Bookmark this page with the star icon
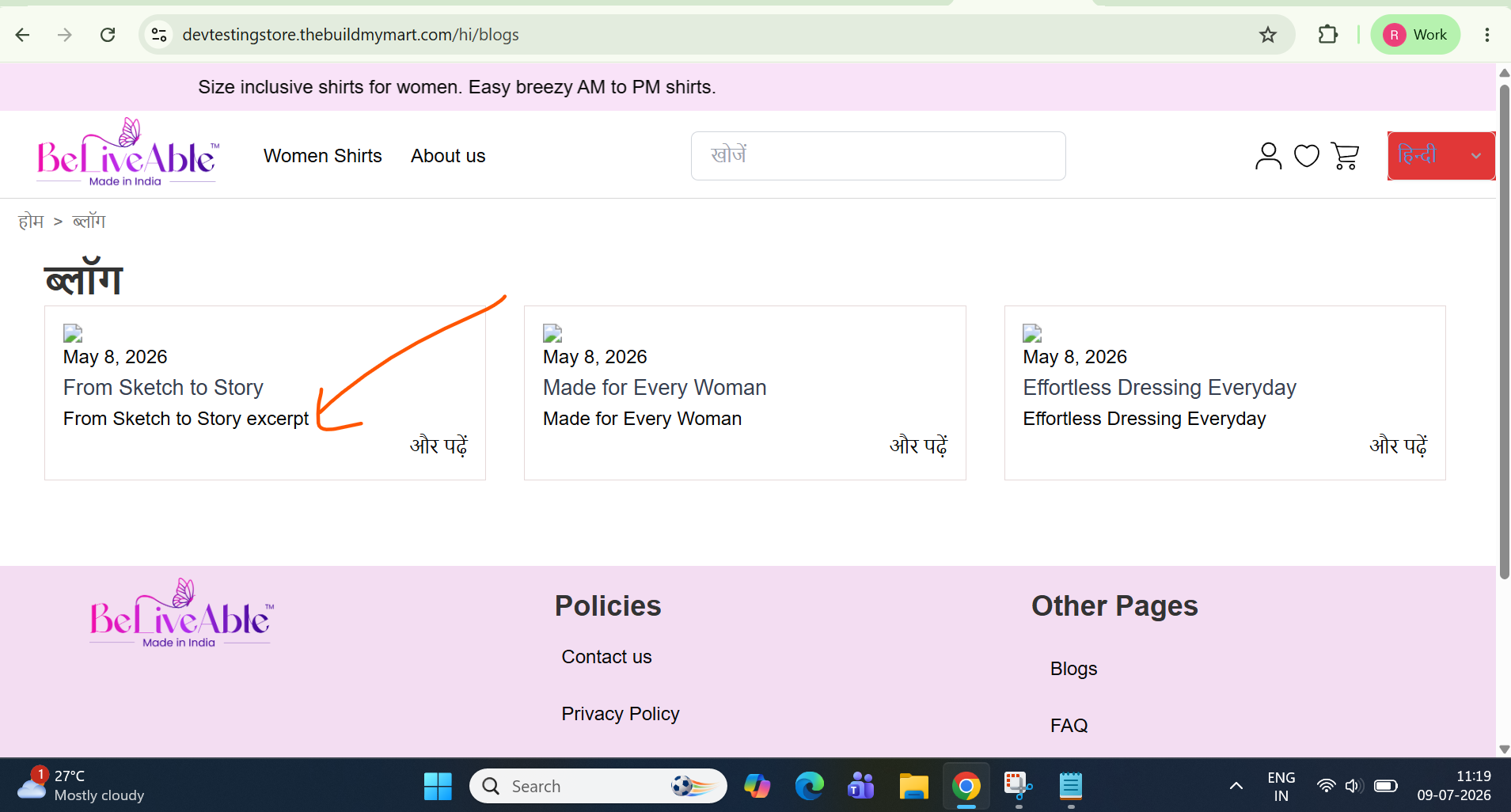 coord(1268,35)
